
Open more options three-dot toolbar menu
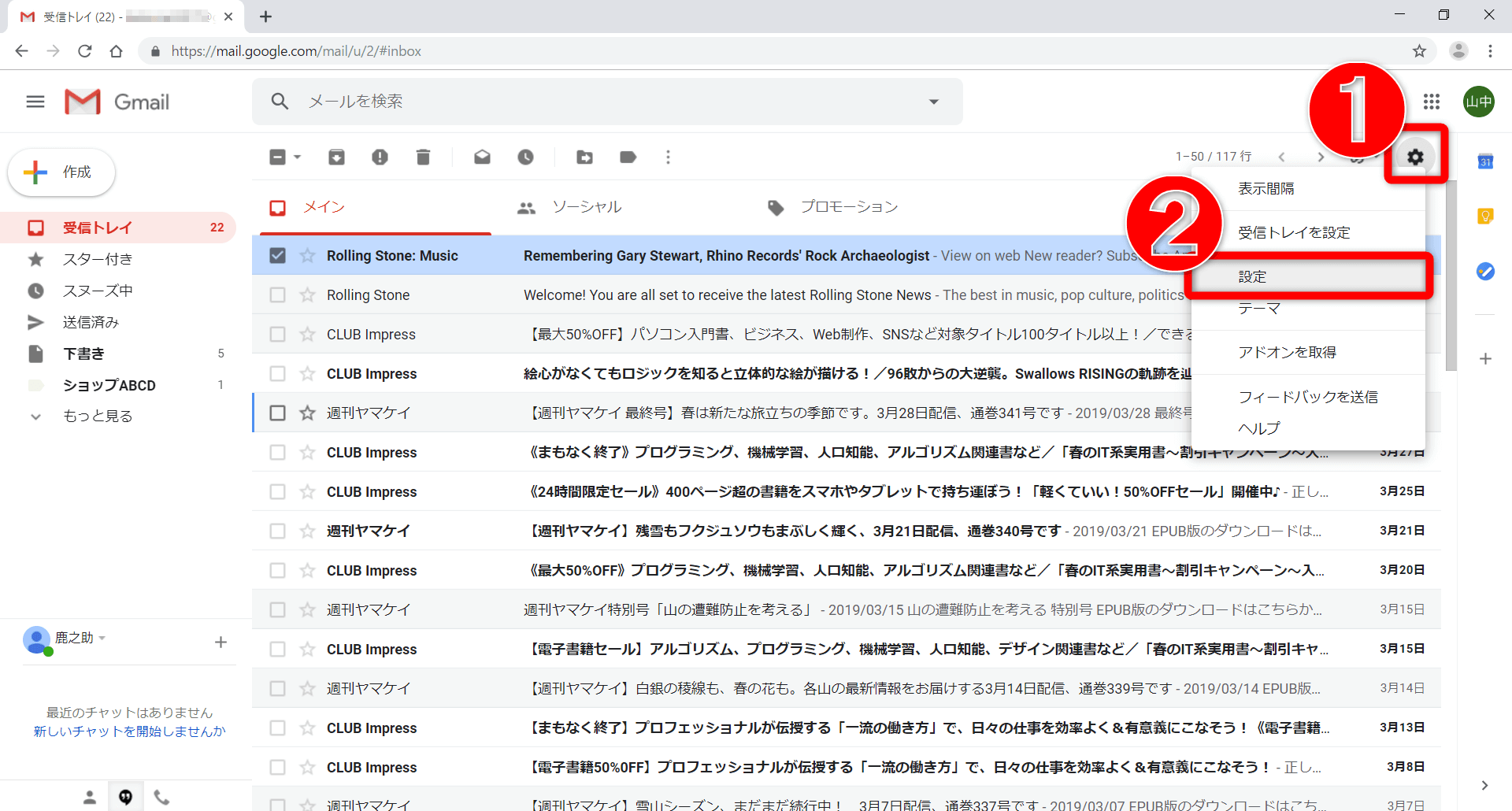click(668, 157)
